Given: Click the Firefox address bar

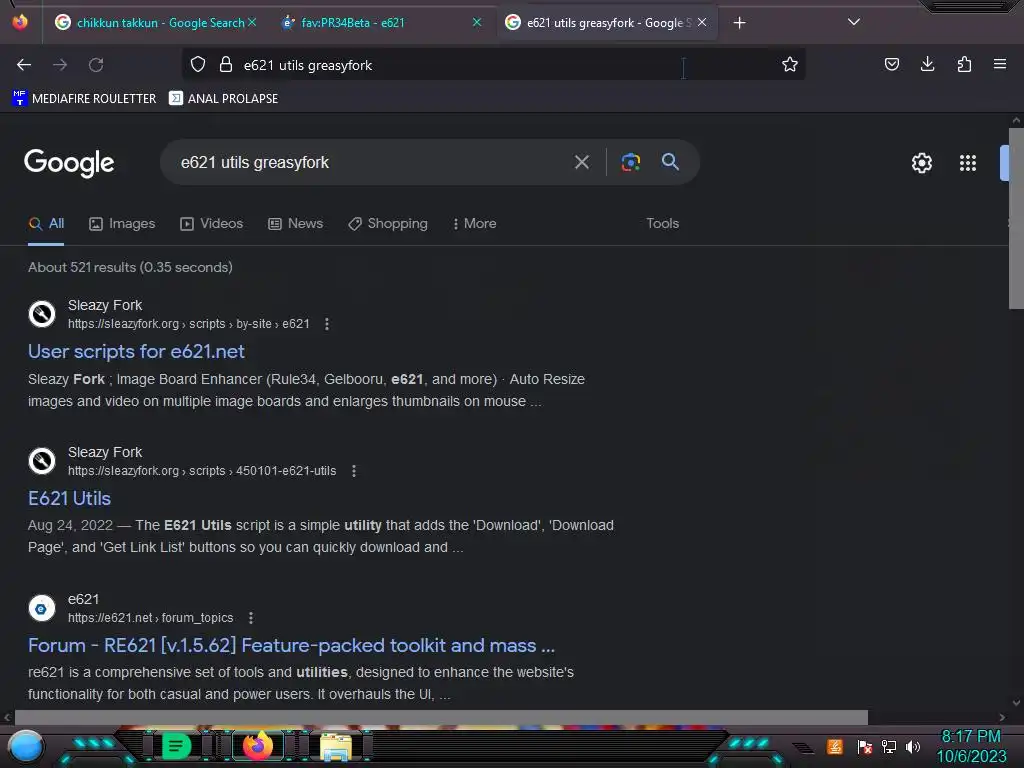Looking at the screenshot, I should (493, 65).
